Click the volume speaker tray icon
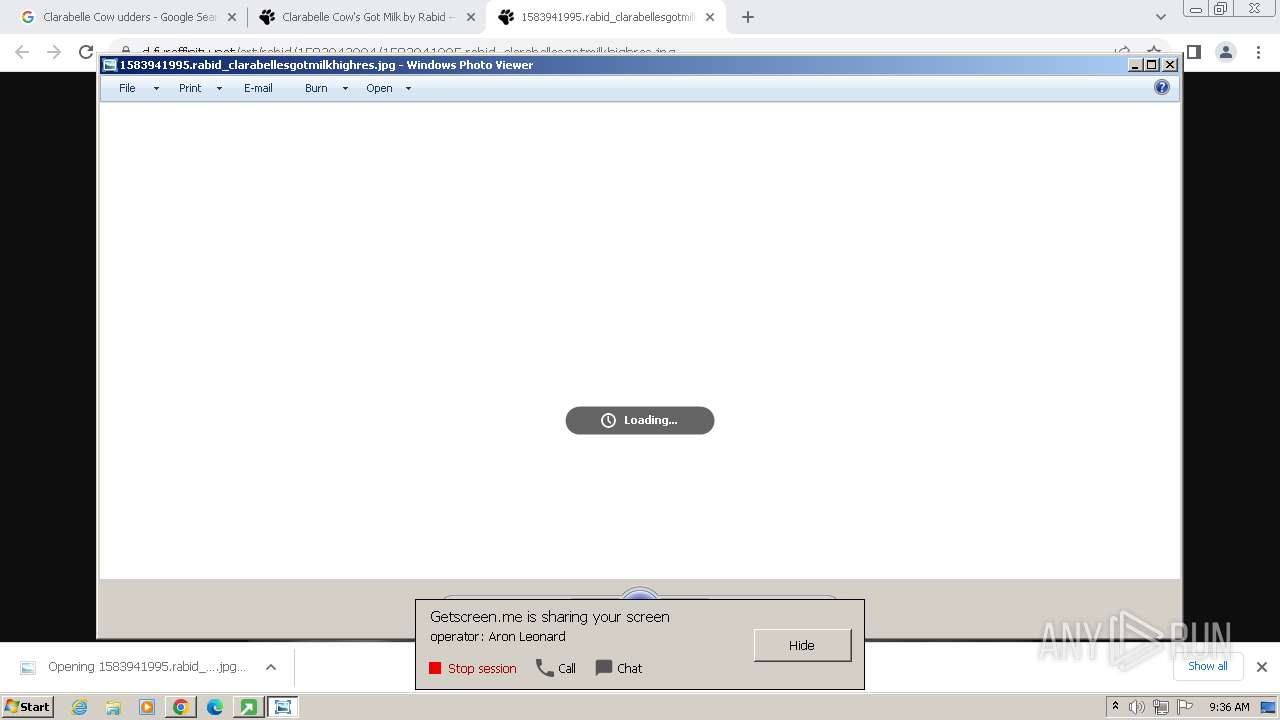 (1137, 707)
